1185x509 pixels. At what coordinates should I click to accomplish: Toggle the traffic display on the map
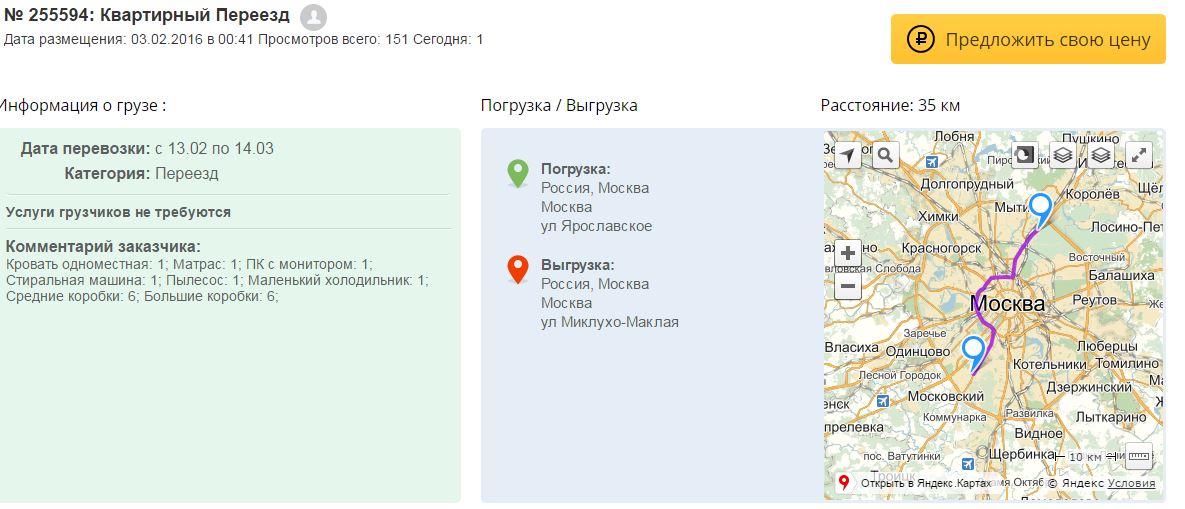point(1025,155)
